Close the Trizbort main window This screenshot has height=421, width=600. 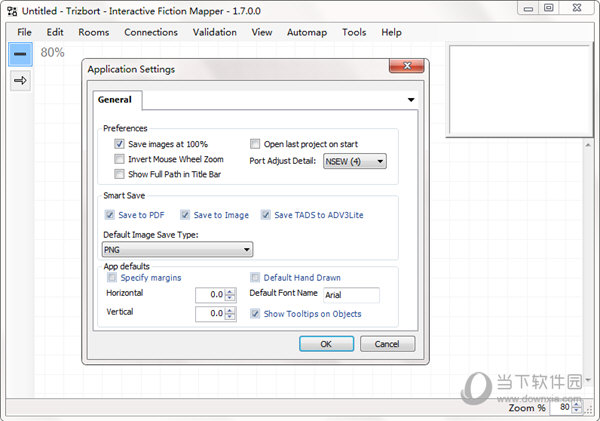click(577, 8)
